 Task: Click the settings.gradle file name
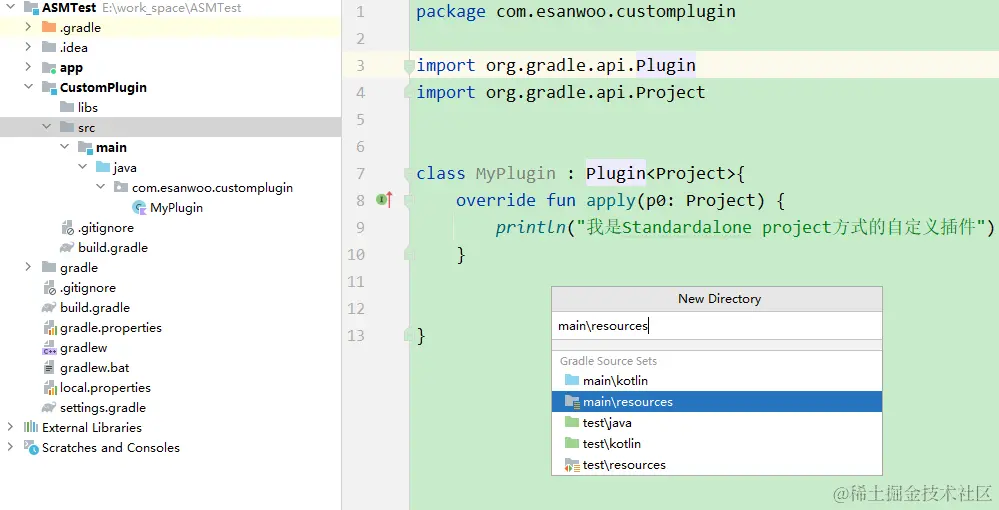103,408
